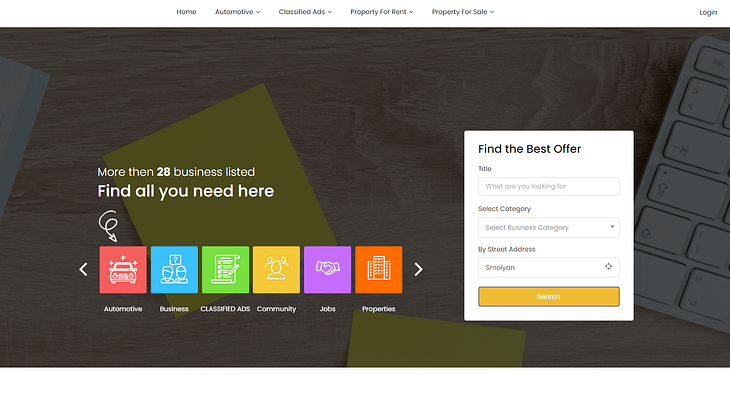Click the CLASSIFIED ADS label
Image resolution: width=730 pixels, height=400 pixels.
tap(225, 309)
